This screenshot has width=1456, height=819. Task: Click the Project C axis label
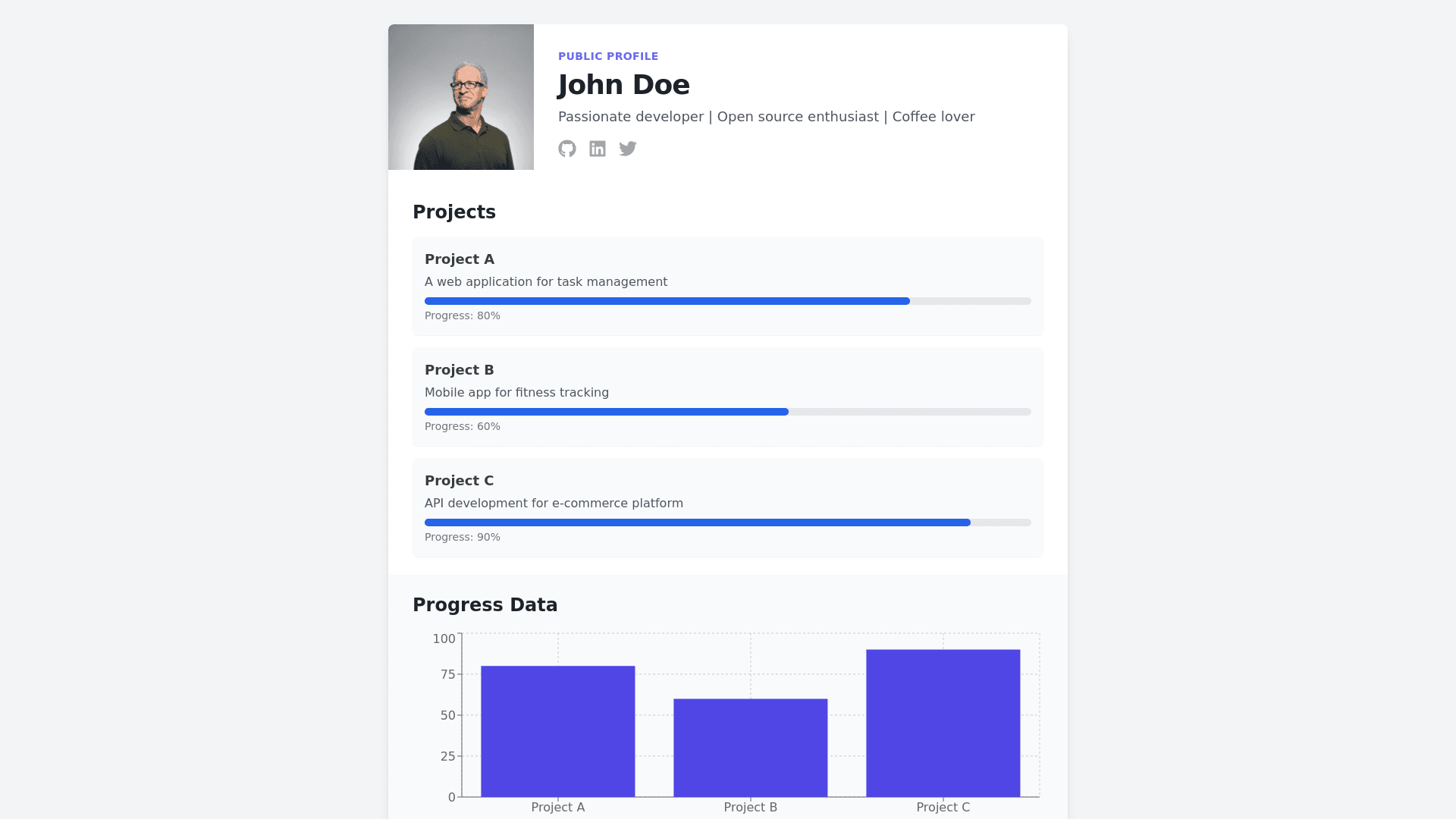[943, 807]
